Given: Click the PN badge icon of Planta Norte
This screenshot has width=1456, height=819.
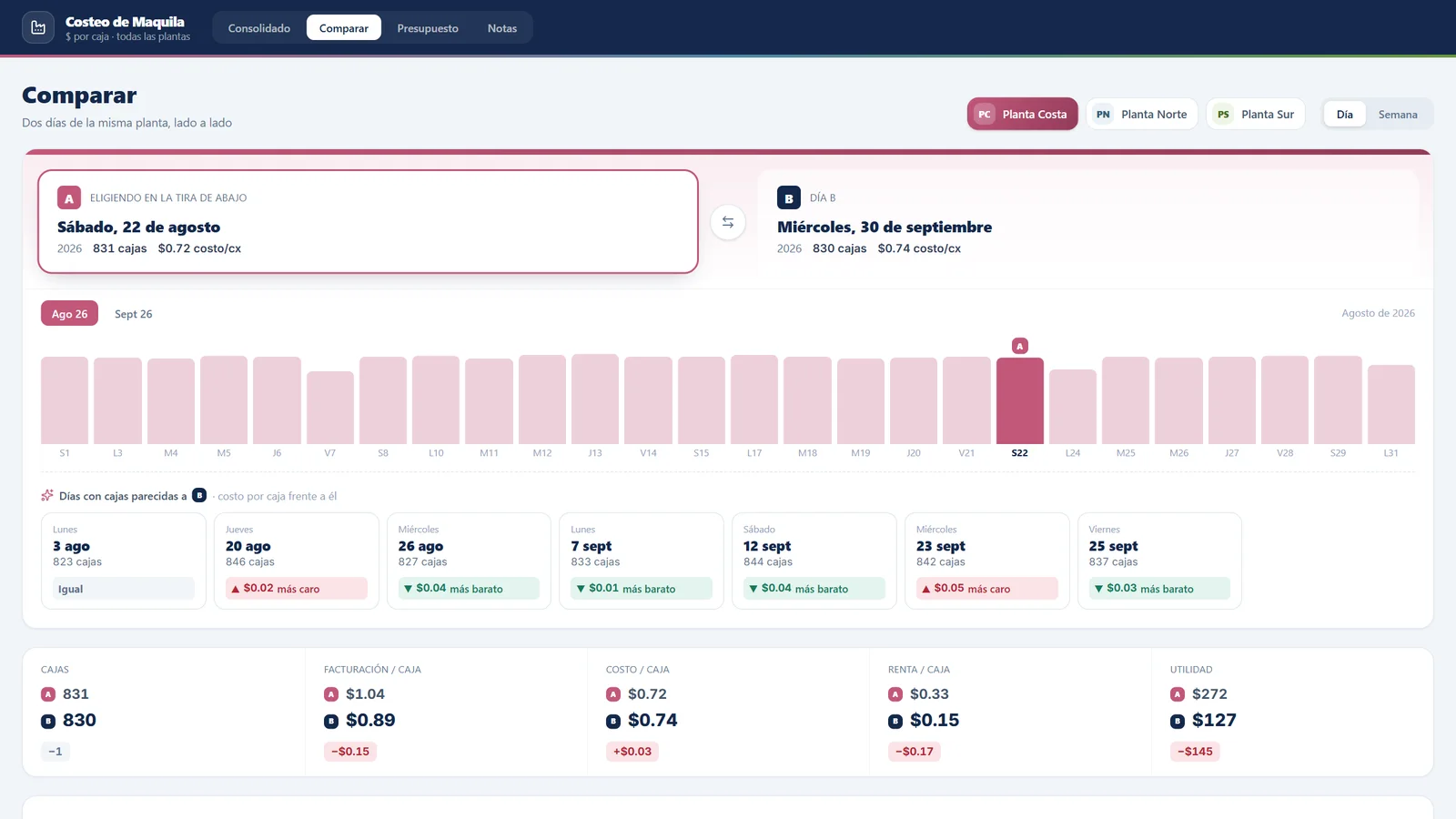Looking at the screenshot, I should (1103, 115).
